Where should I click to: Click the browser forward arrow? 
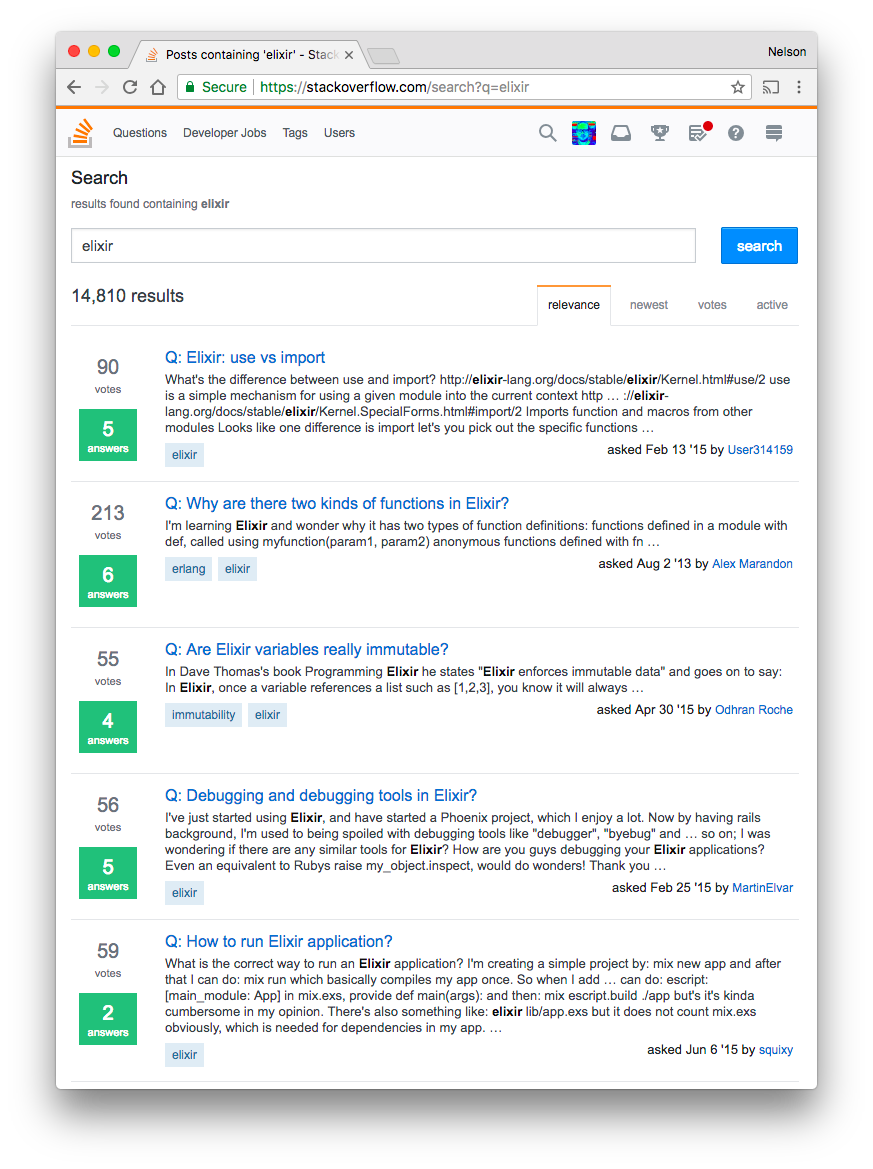coord(102,87)
